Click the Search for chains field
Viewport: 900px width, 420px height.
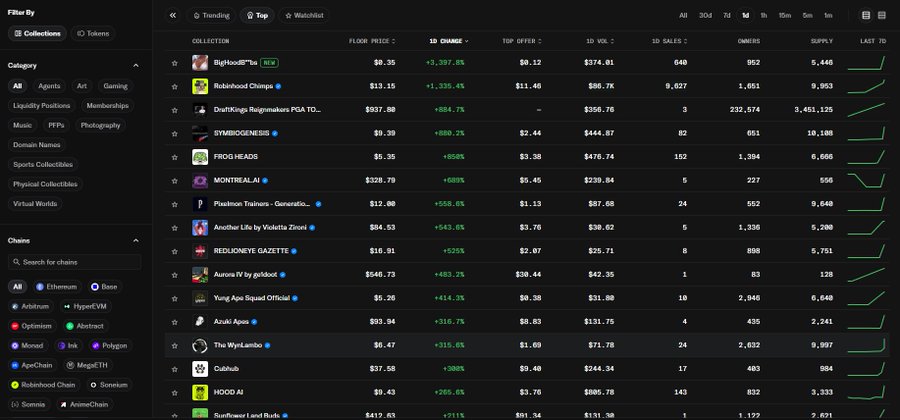pos(75,262)
